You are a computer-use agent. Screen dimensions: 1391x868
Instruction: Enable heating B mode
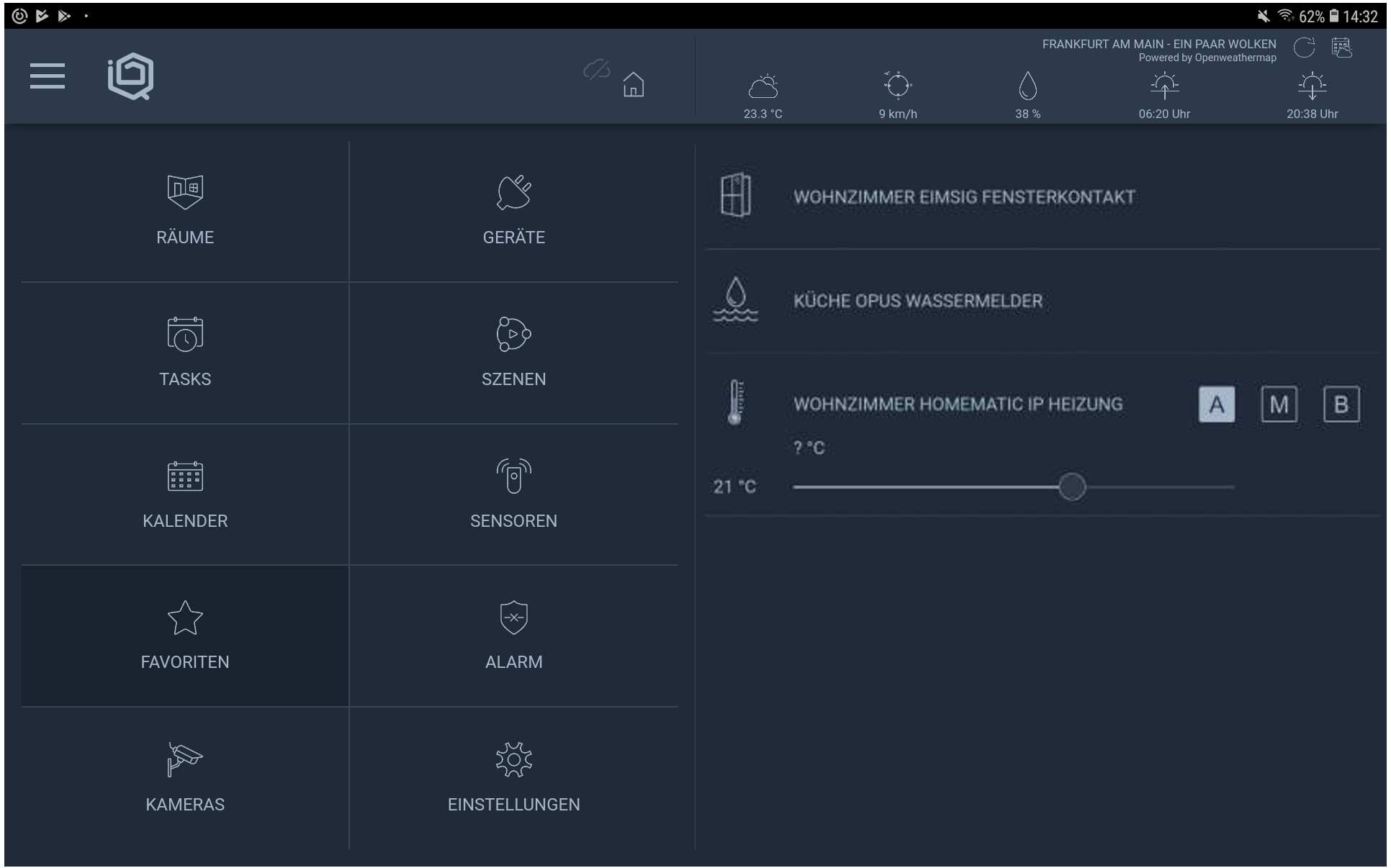[1341, 404]
